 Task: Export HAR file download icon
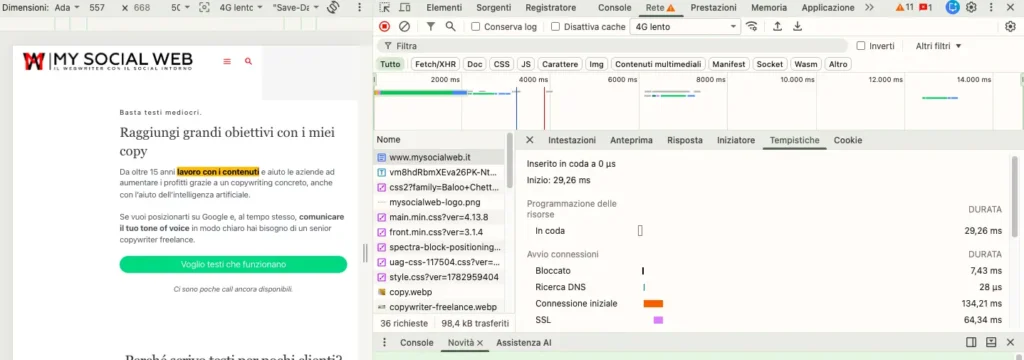(797, 27)
